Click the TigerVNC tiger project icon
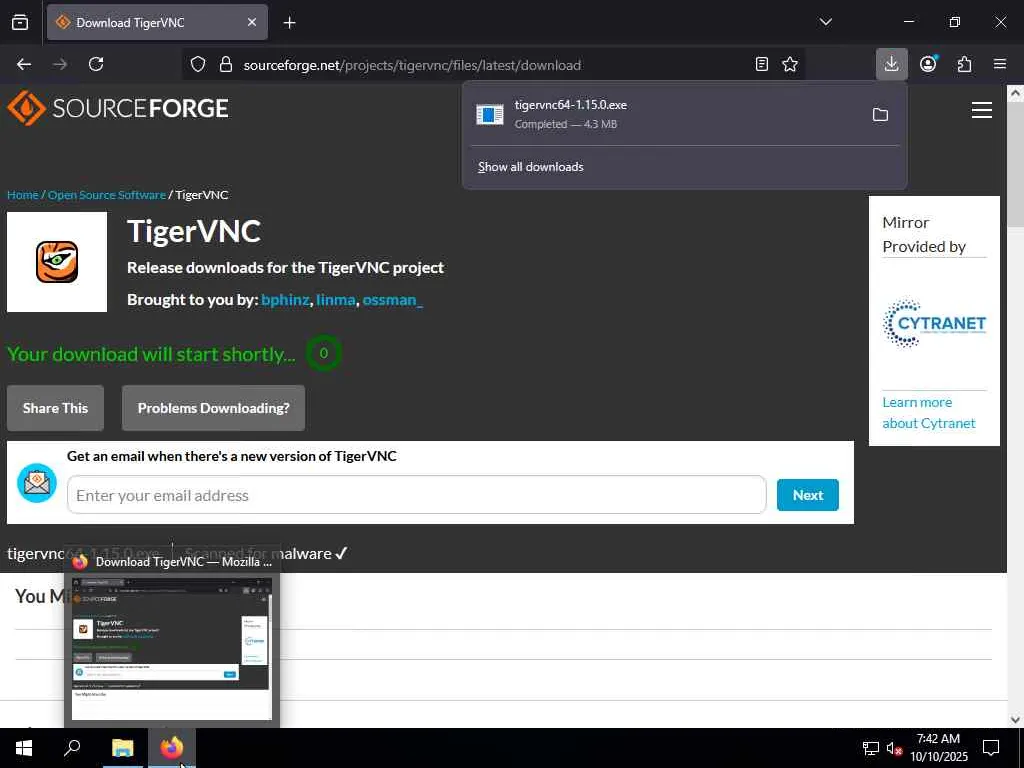1024x768 pixels. tap(57, 262)
